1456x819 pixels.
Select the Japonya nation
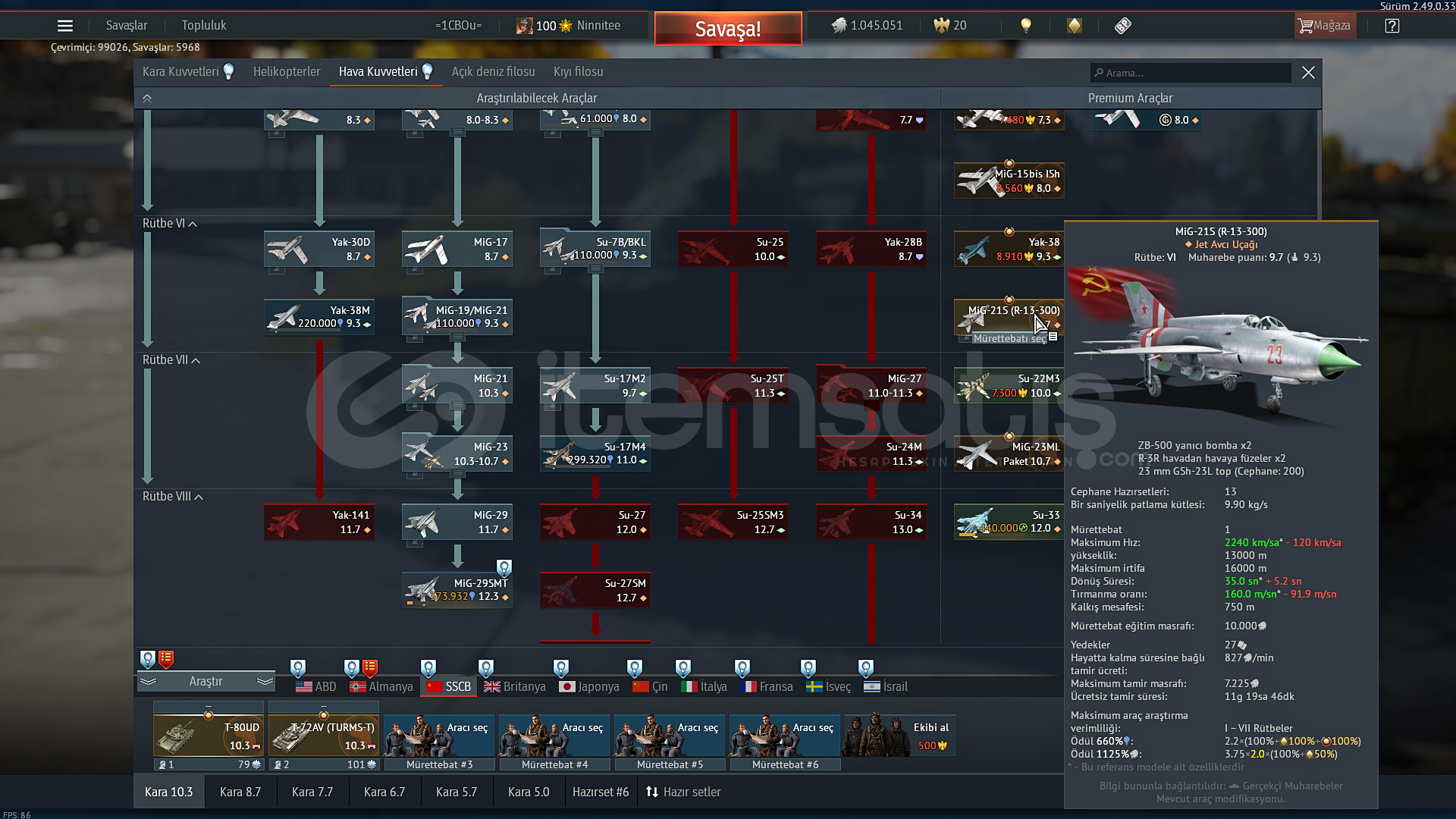[589, 687]
